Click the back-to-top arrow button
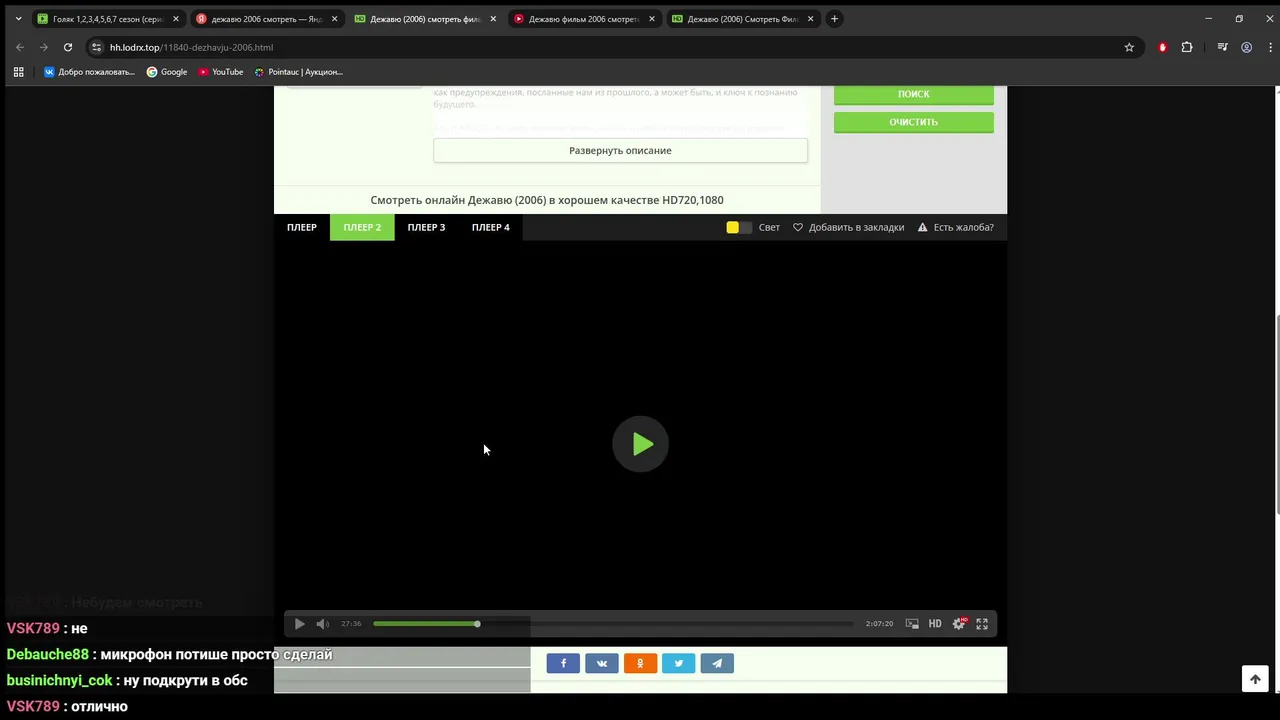 tap(1255, 679)
